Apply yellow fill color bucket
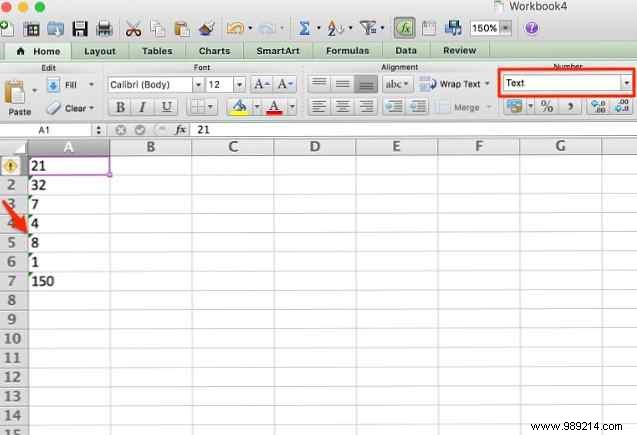This screenshot has width=637, height=435. (x=239, y=107)
